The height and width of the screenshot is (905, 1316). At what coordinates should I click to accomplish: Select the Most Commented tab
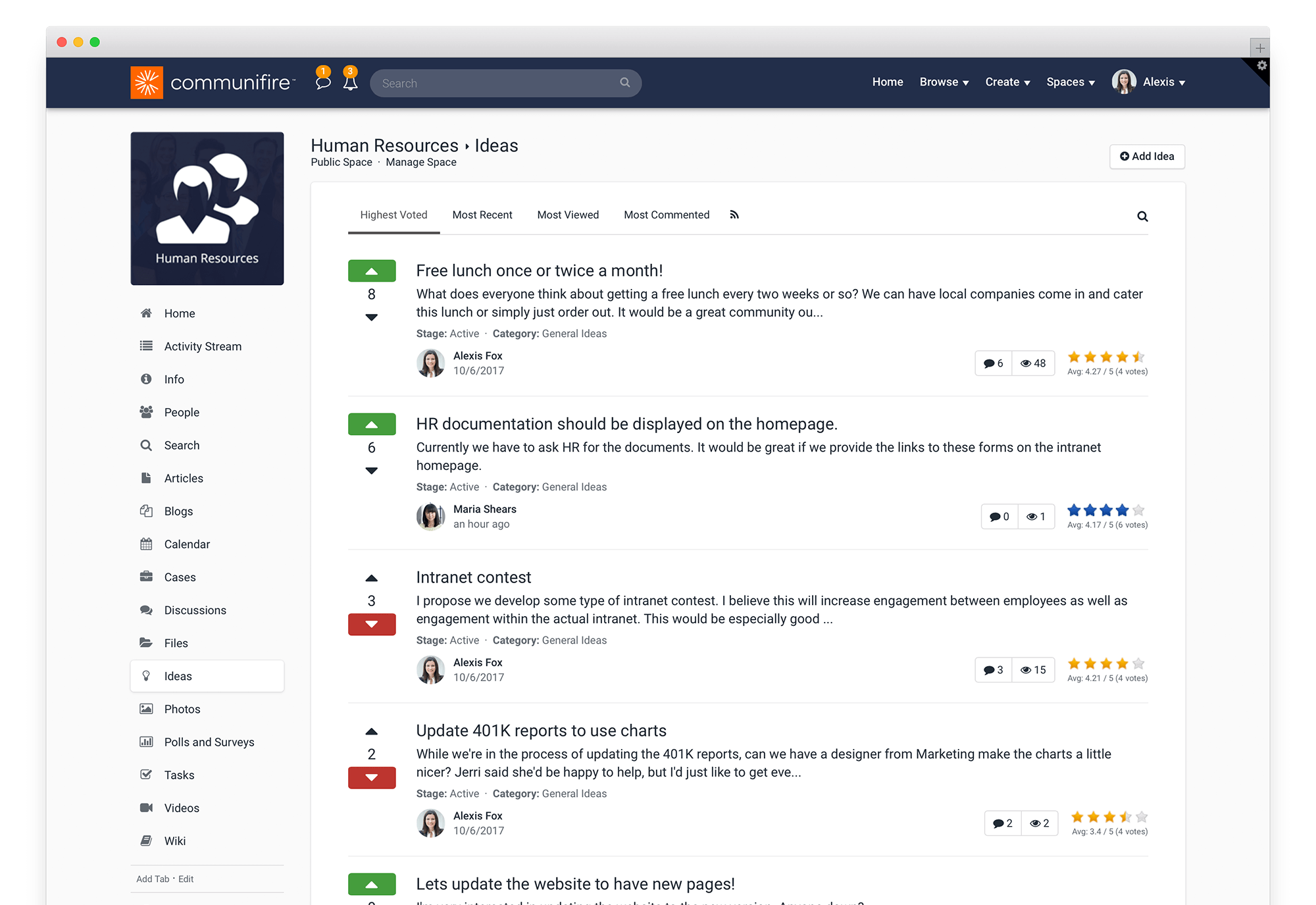pos(667,215)
